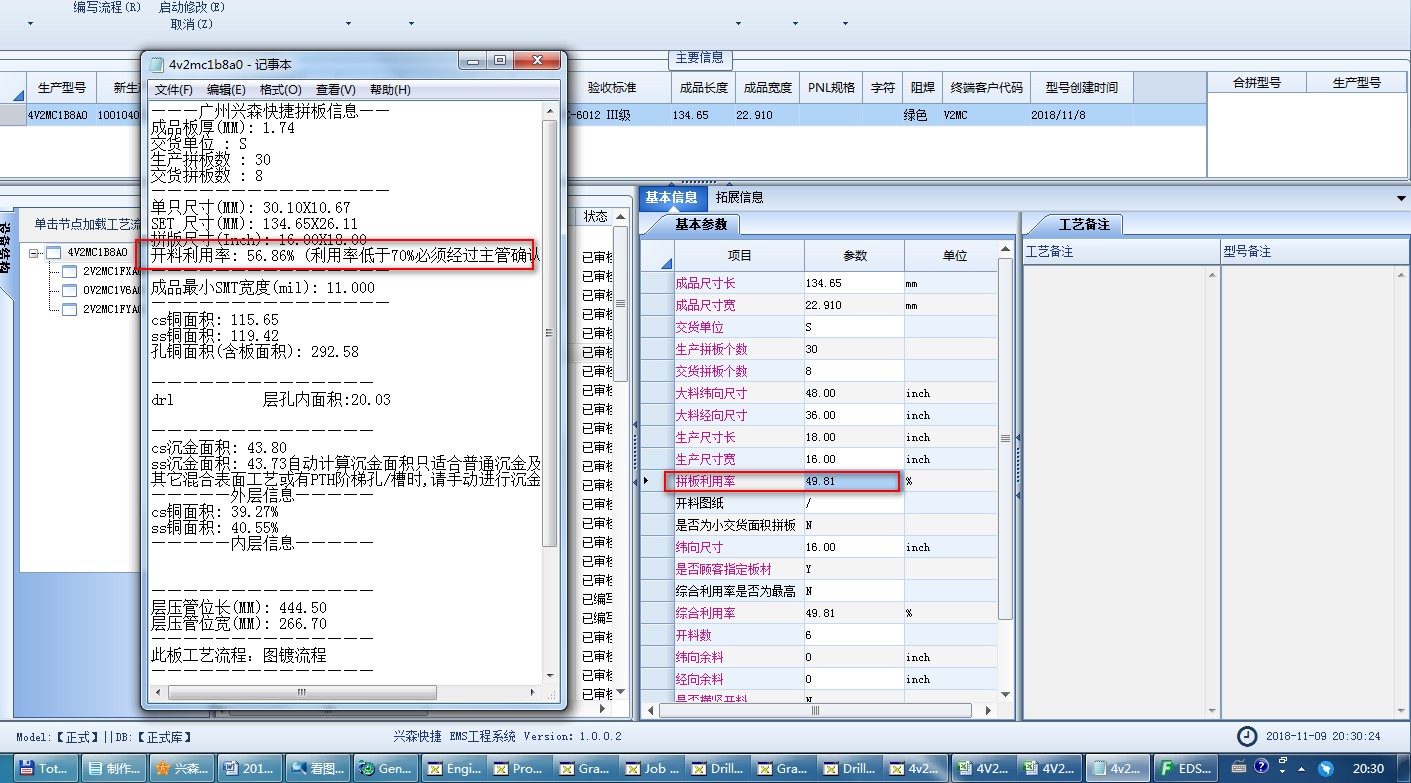
Task: Click the 取消(Z) toolbar button
Action: point(191,23)
